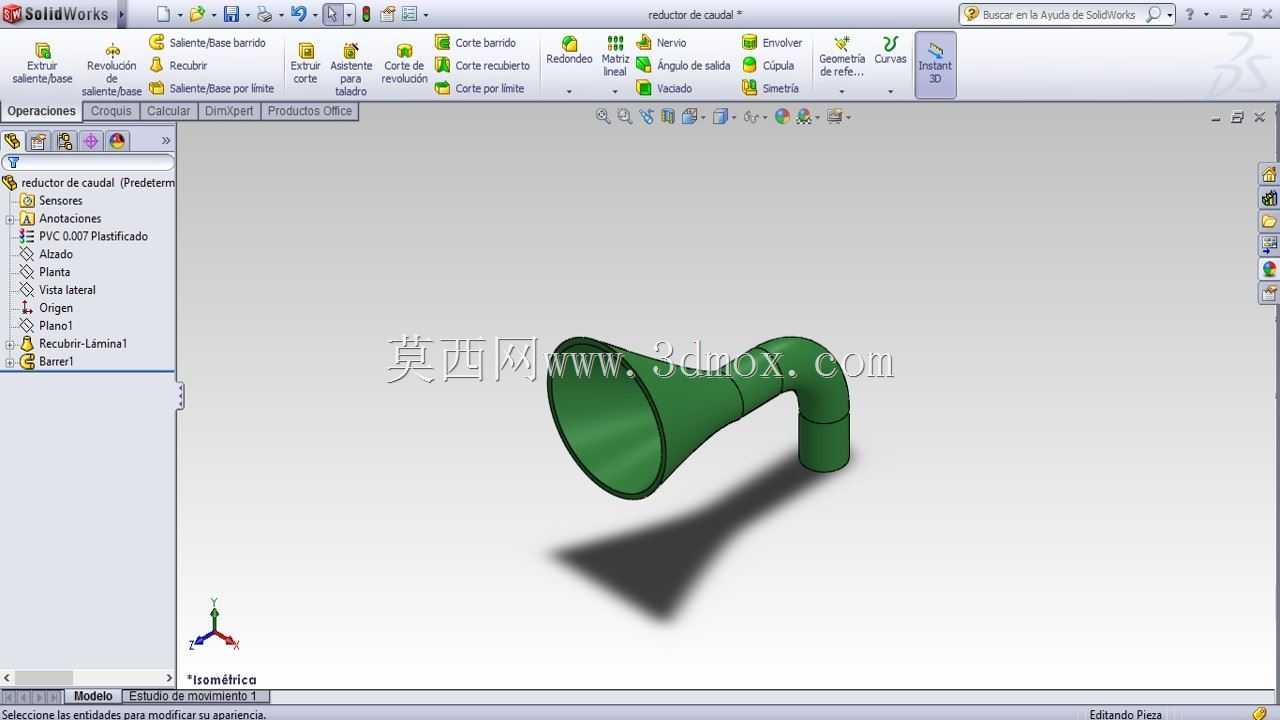Click the Print icon
Screen dimensions: 1280x720
264,14
